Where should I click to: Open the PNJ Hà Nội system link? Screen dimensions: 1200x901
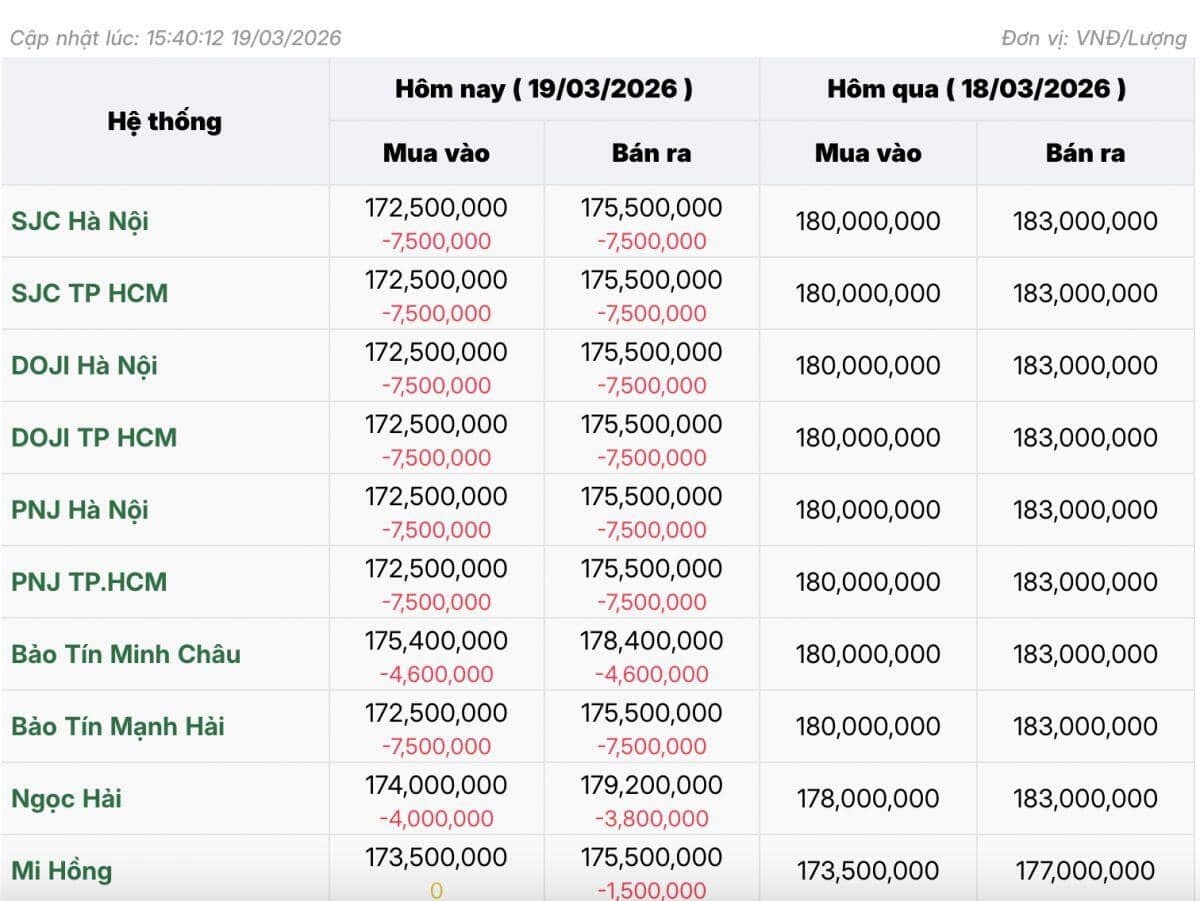click(80, 509)
